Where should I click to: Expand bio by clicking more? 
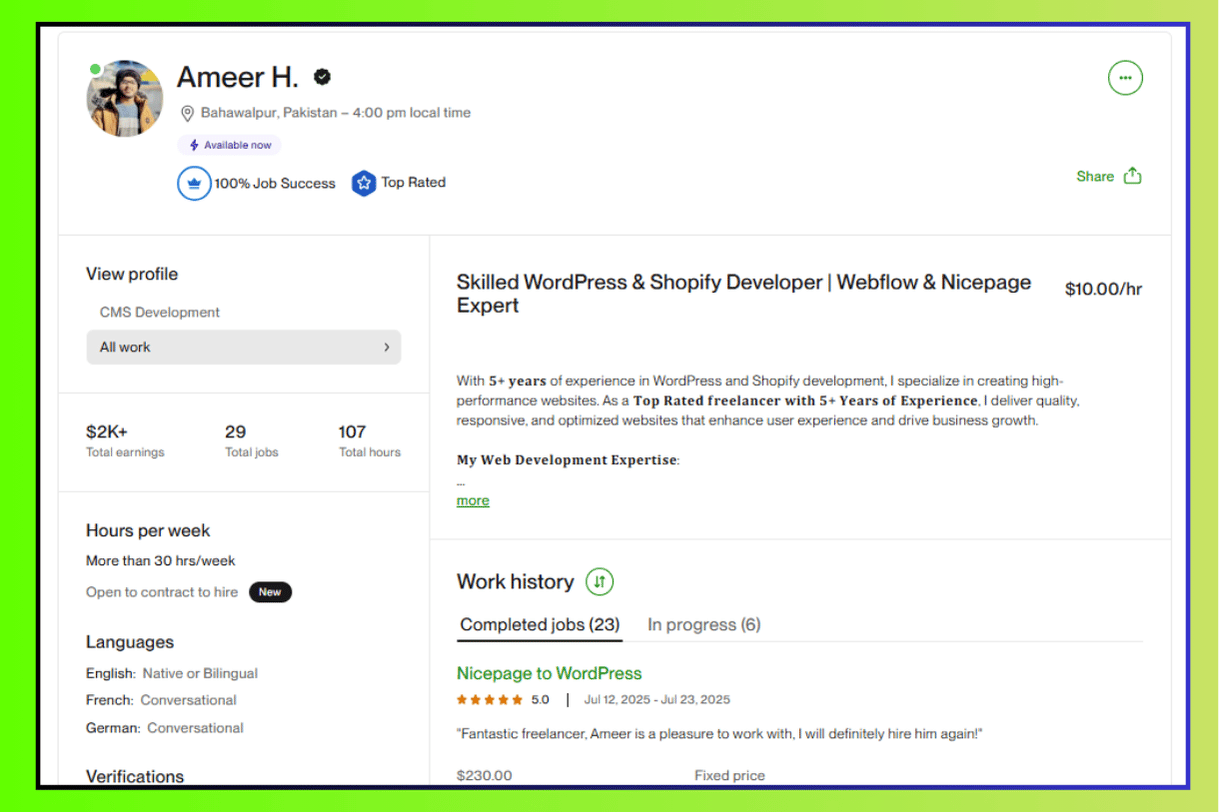click(x=473, y=501)
